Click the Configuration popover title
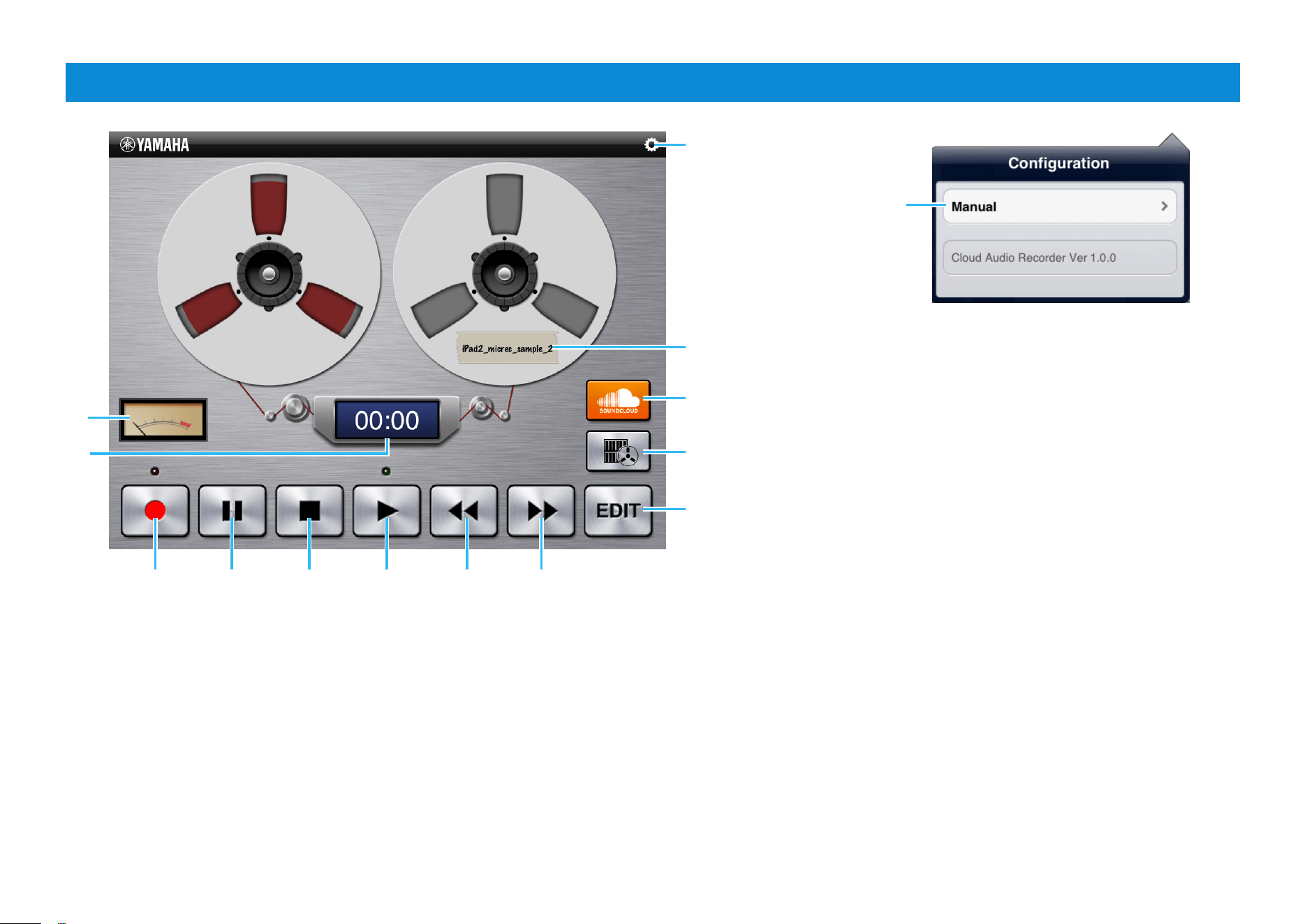 point(1058,163)
